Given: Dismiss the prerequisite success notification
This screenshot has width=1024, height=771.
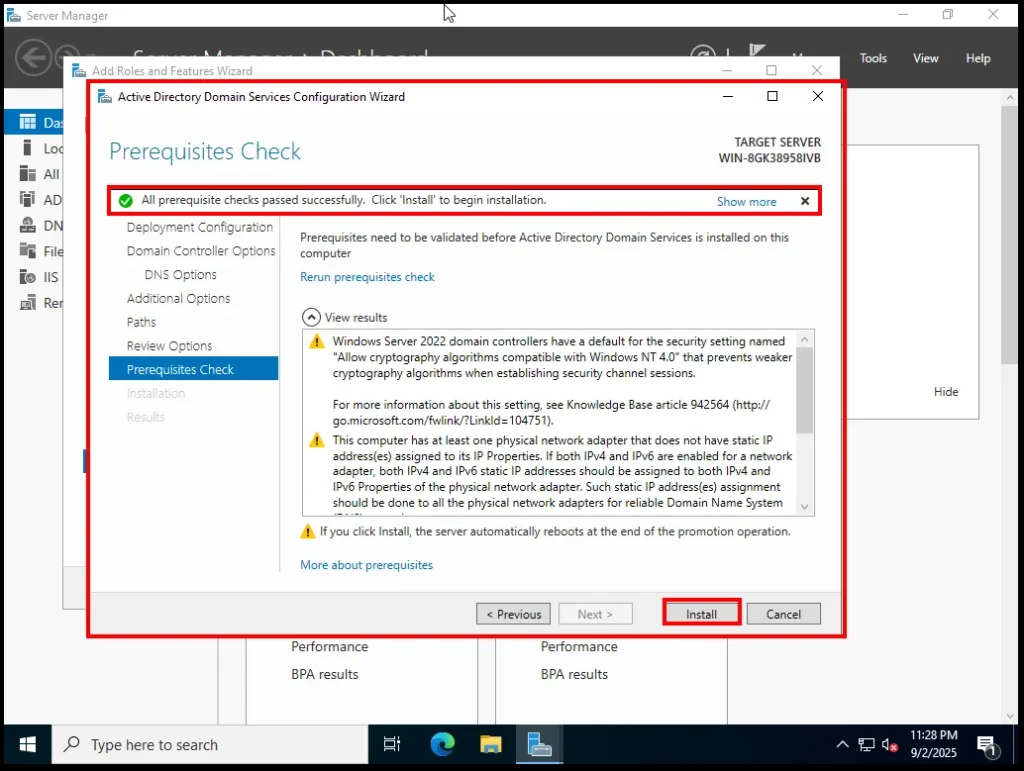Looking at the screenshot, I should pyautogui.click(x=805, y=201).
